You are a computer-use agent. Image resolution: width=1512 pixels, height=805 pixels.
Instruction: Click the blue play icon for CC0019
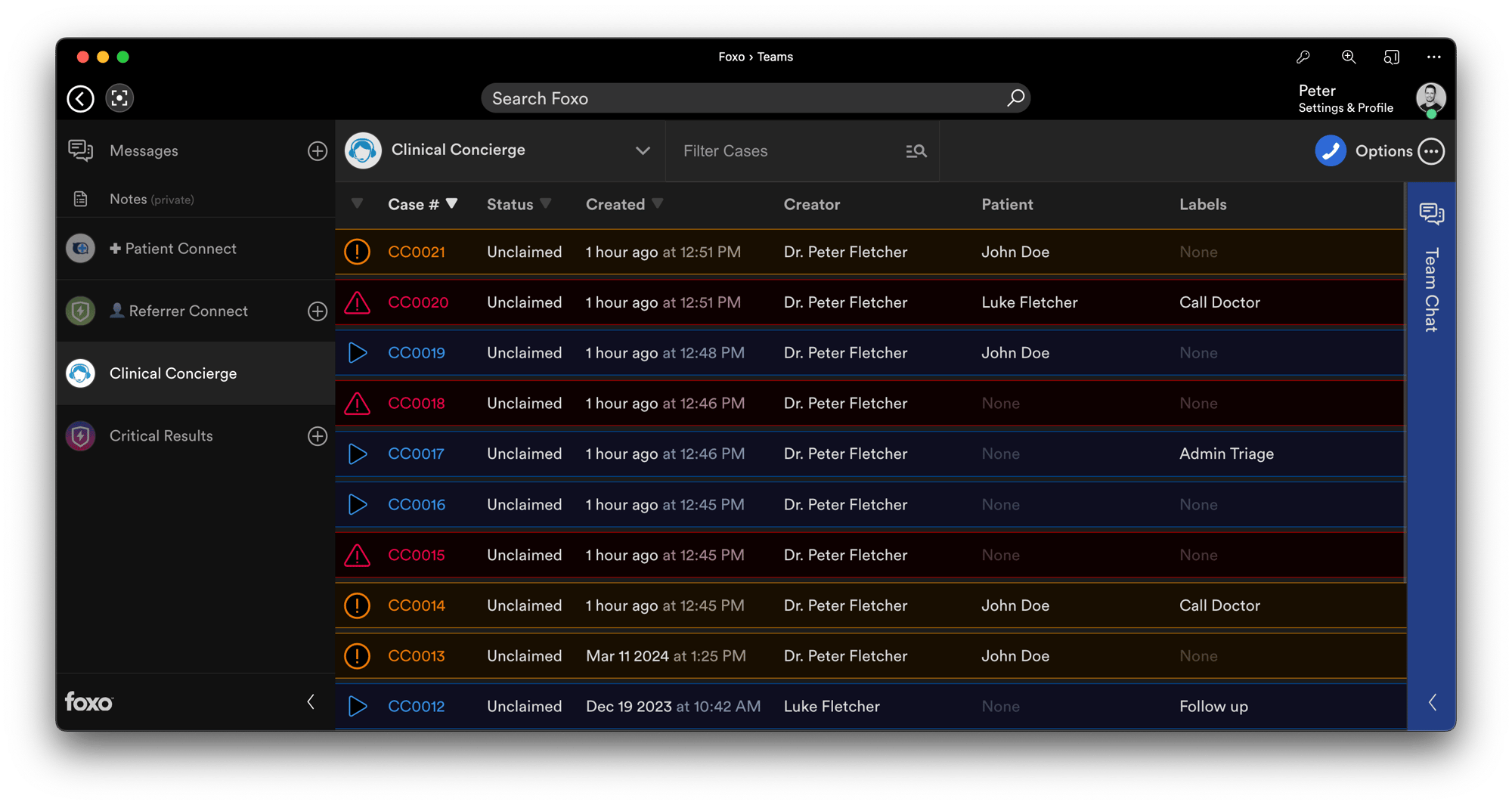pyautogui.click(x=358, y=353)
